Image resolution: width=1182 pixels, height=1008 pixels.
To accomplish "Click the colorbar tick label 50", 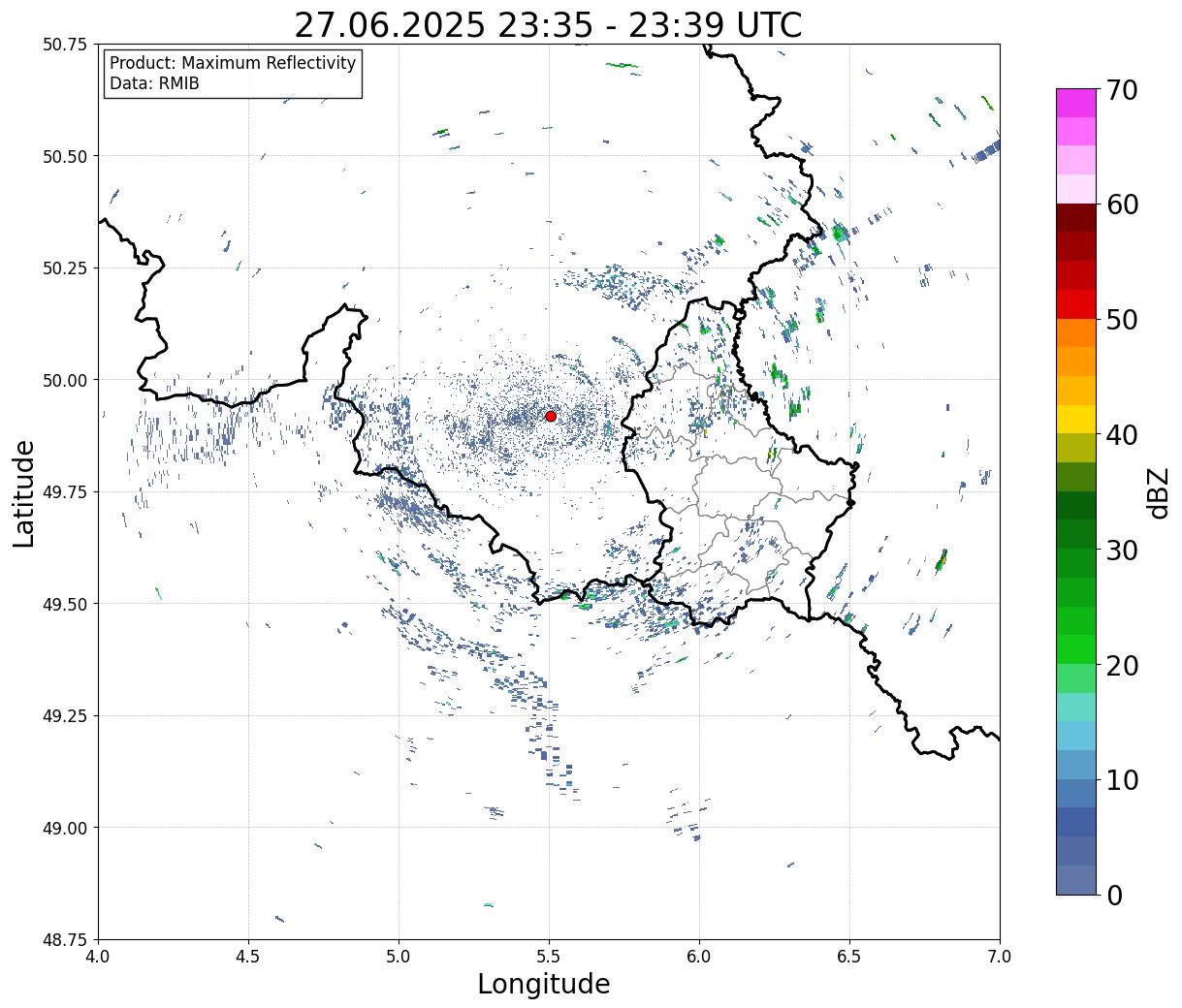I will (x=1121, y=320).
